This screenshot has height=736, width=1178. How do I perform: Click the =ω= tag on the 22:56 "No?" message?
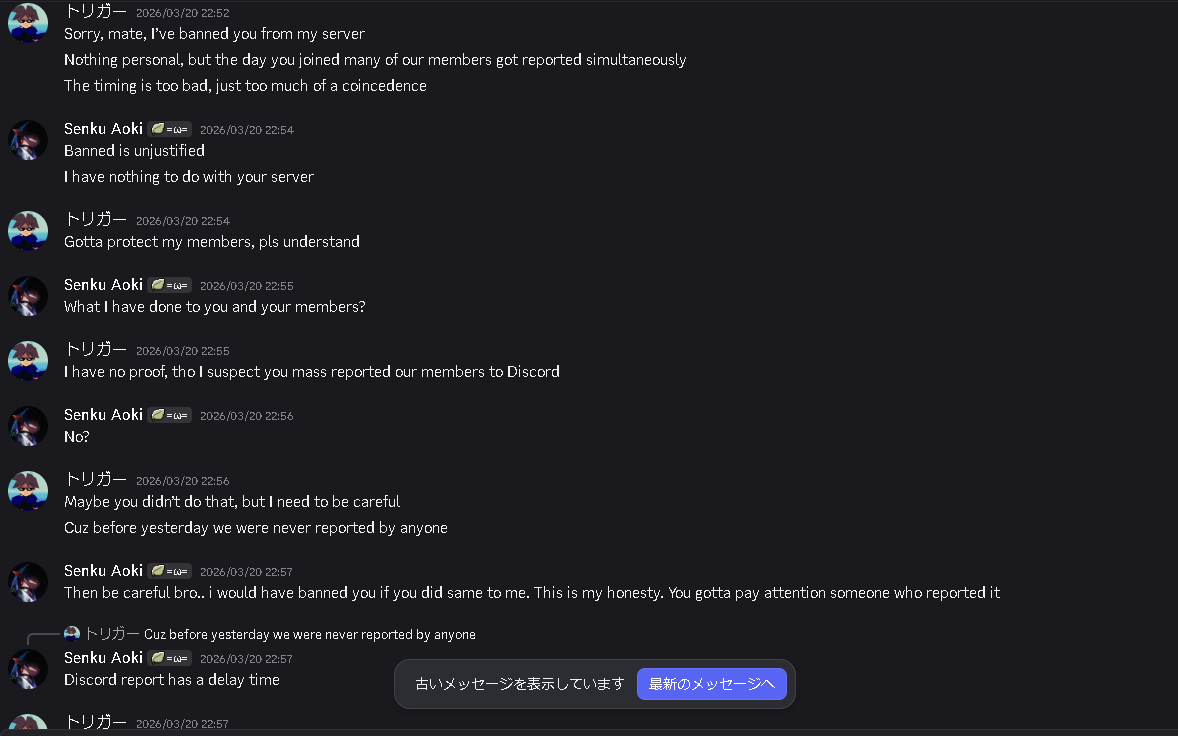[170, 415]
